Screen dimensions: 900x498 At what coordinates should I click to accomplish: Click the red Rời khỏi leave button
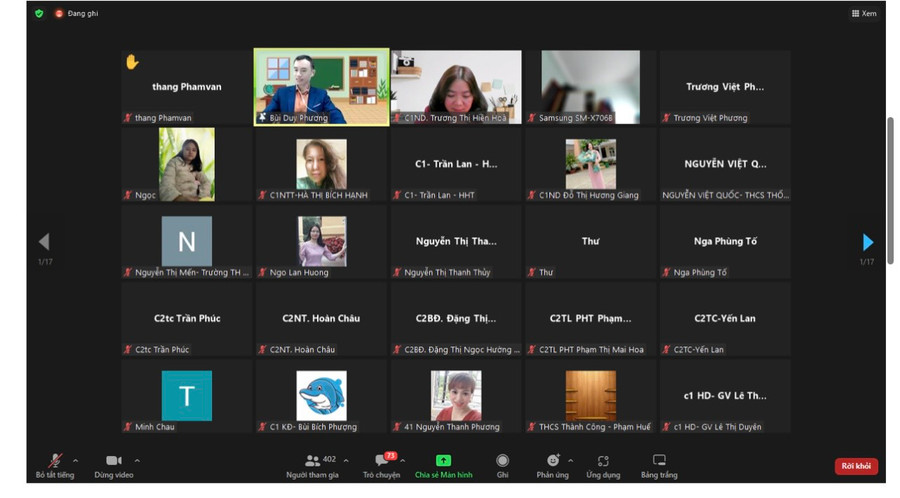[856, 466]
